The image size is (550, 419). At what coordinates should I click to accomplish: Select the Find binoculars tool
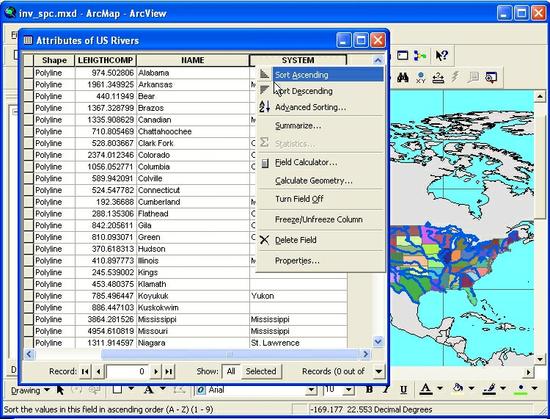point(403,77)
